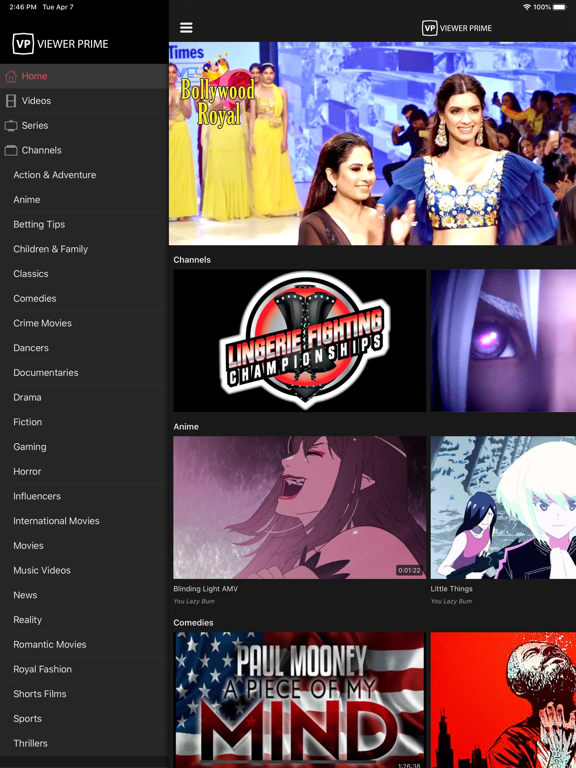Screen dimensions: 576x768
Task: Open the Action & Adventure category
Action: coord(84,175)
